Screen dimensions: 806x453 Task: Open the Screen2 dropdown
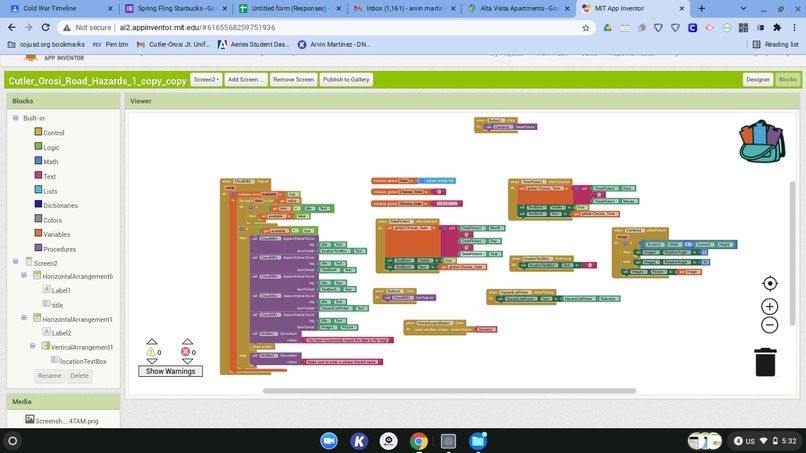[206, 80]
